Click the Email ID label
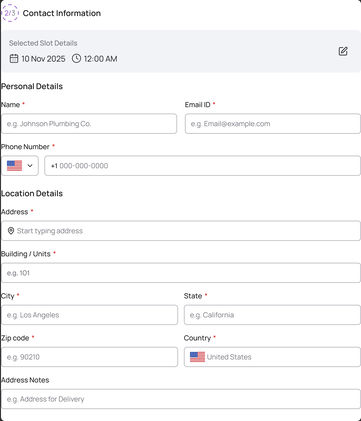 [198, 105]
